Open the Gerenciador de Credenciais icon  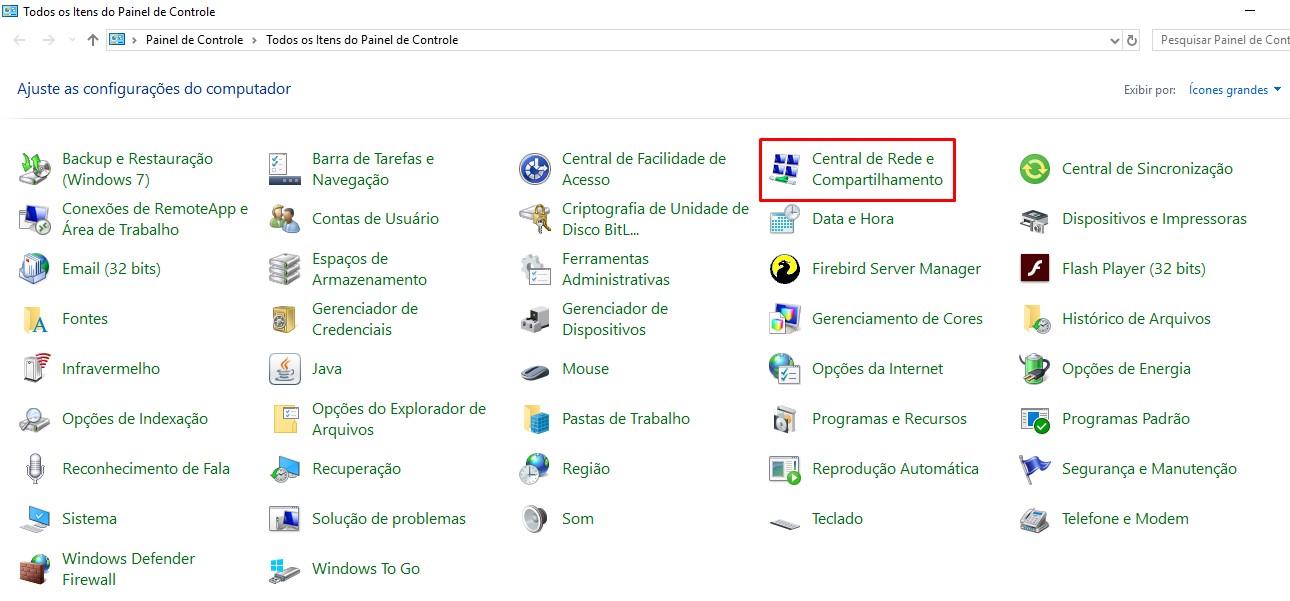(285, 319)
